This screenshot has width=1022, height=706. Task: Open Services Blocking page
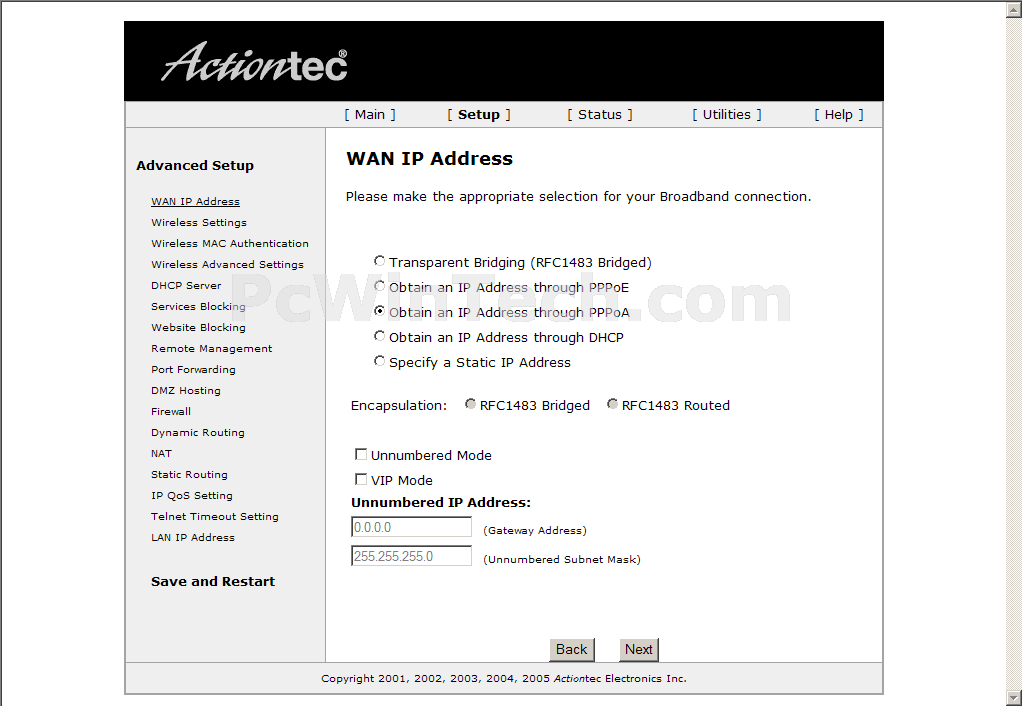point(198,306)
